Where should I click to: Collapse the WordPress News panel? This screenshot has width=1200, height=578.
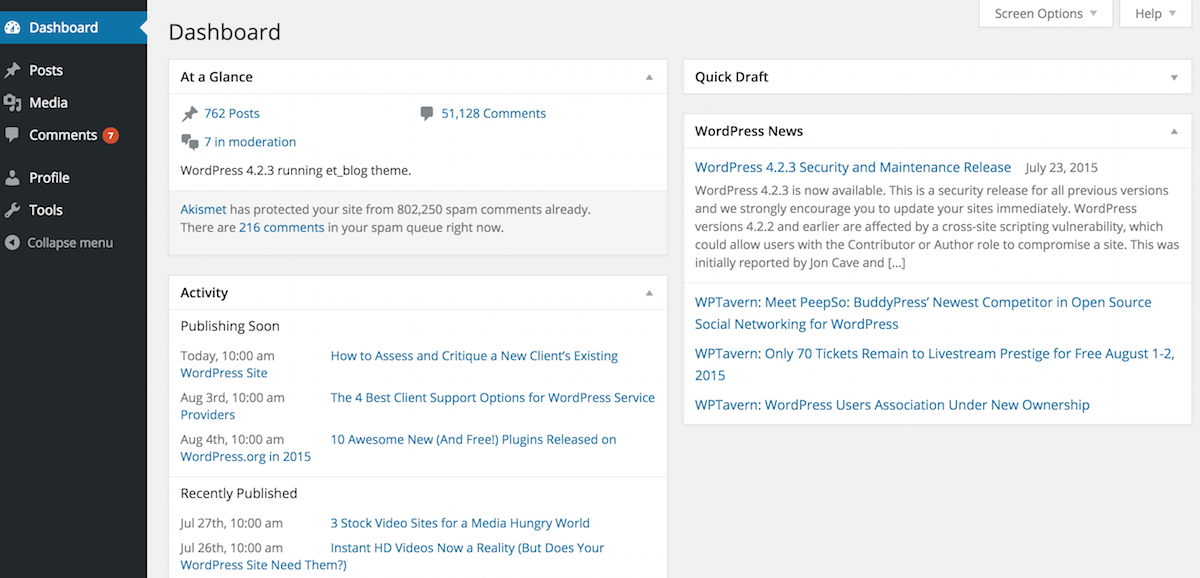tap(1174, 131)
